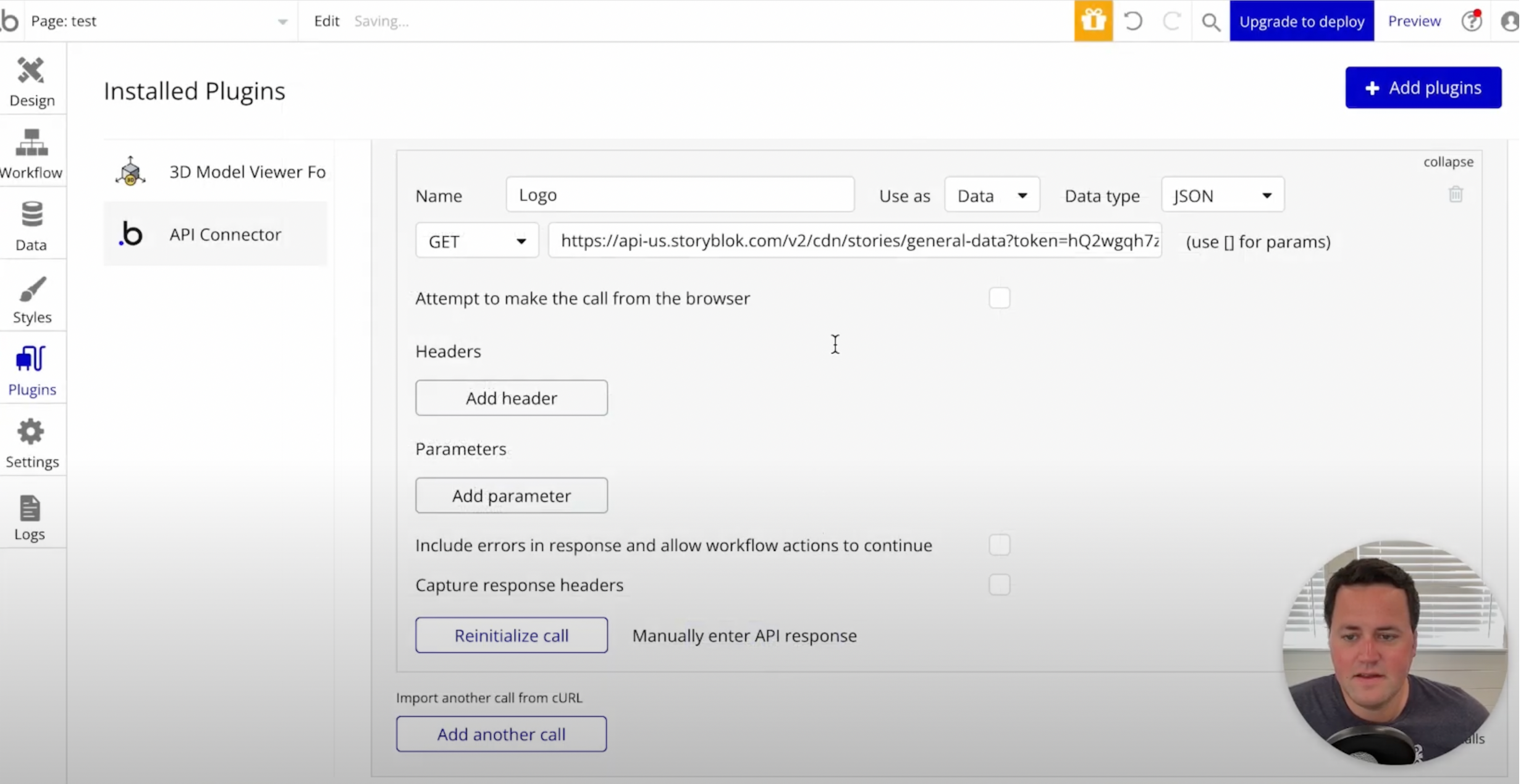The height and width of the screenshot is (784, 1526).
Task: Select API Connector in plugins list
Action: pyautogui.click(x=225, y=234)
